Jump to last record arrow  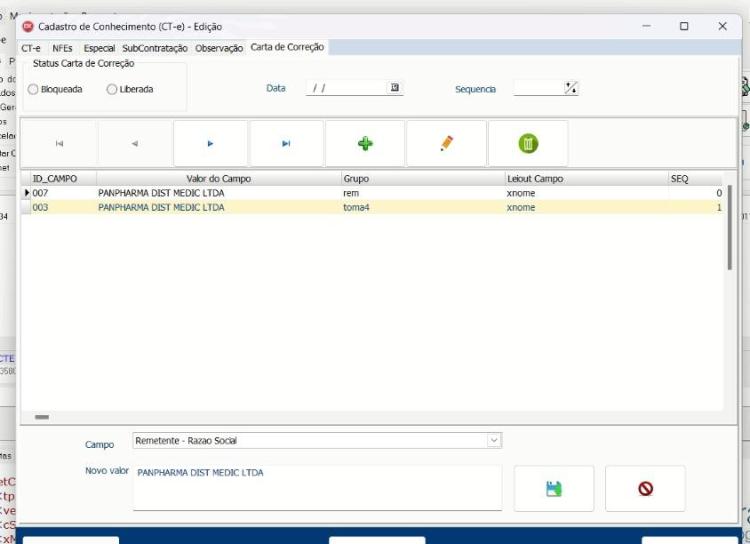pyautogui.click(x=286, y=144)
